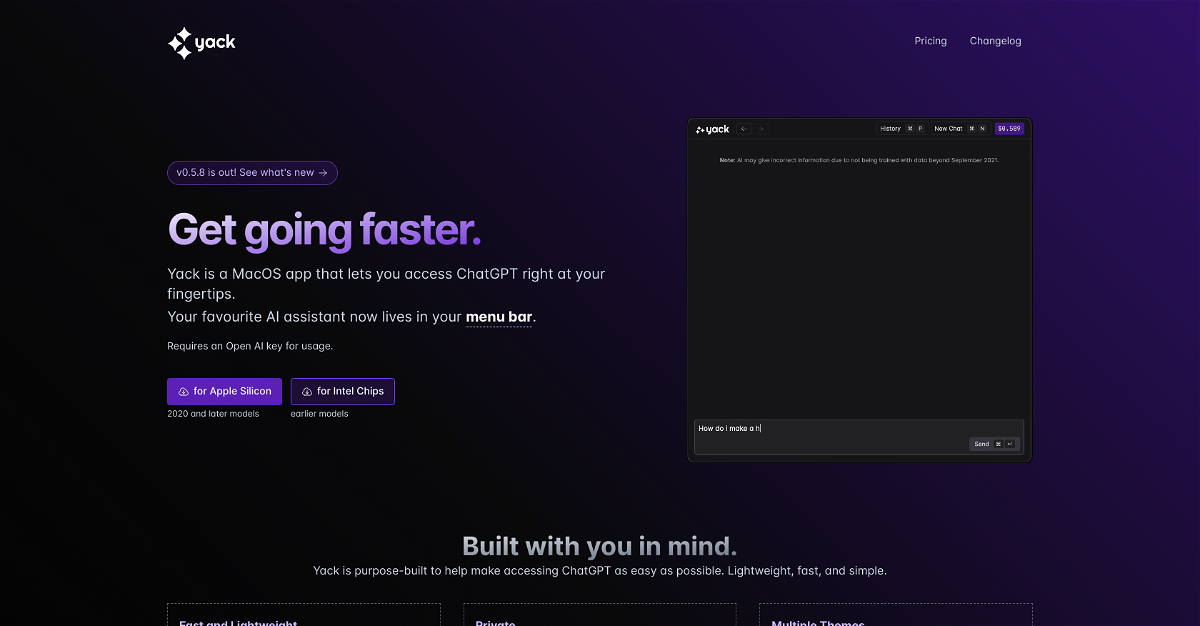Download Yack for Intel Chips

tap(343, 391)
